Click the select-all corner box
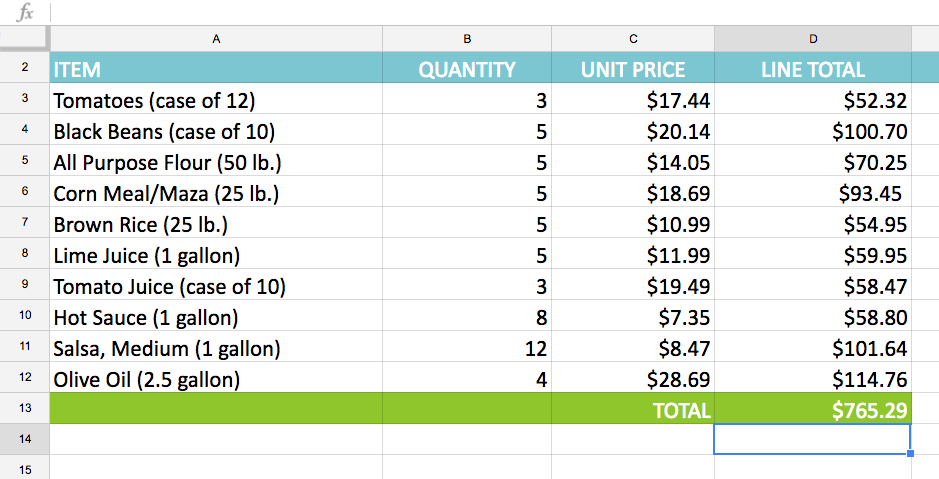 click(x=24, y=38)
